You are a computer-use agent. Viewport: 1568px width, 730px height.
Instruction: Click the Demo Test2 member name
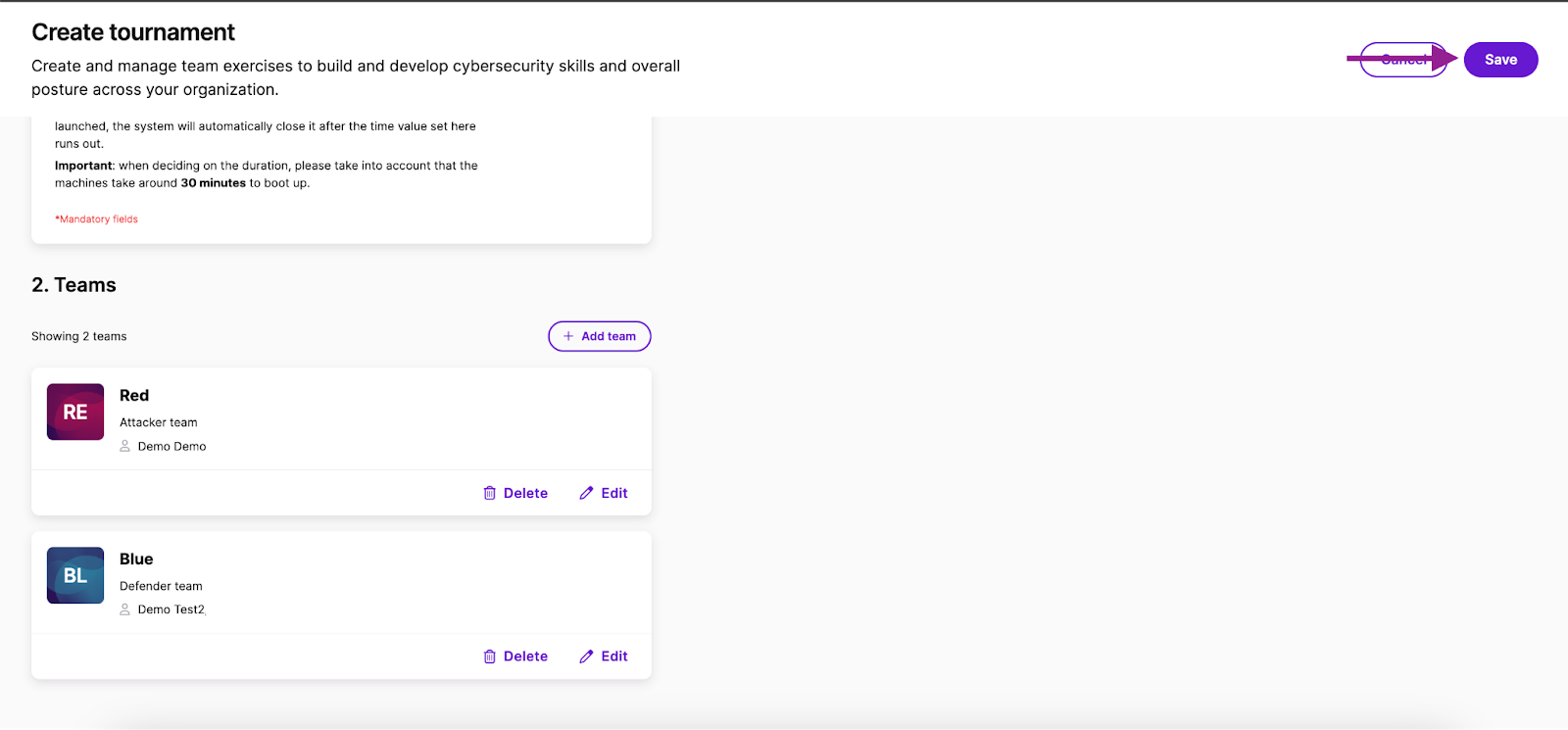tap(171, 609)
